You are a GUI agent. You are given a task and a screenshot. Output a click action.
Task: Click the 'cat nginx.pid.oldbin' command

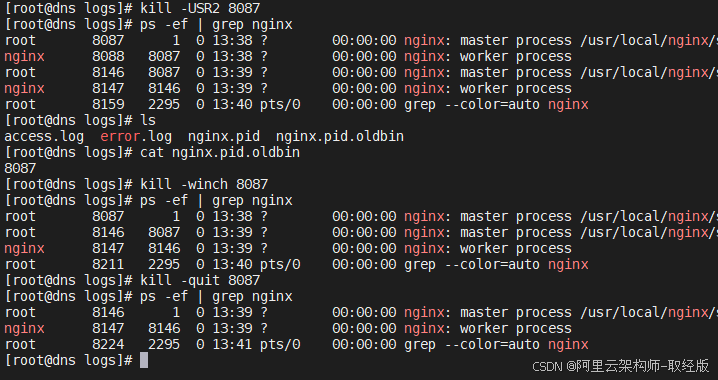pos(220,152)
